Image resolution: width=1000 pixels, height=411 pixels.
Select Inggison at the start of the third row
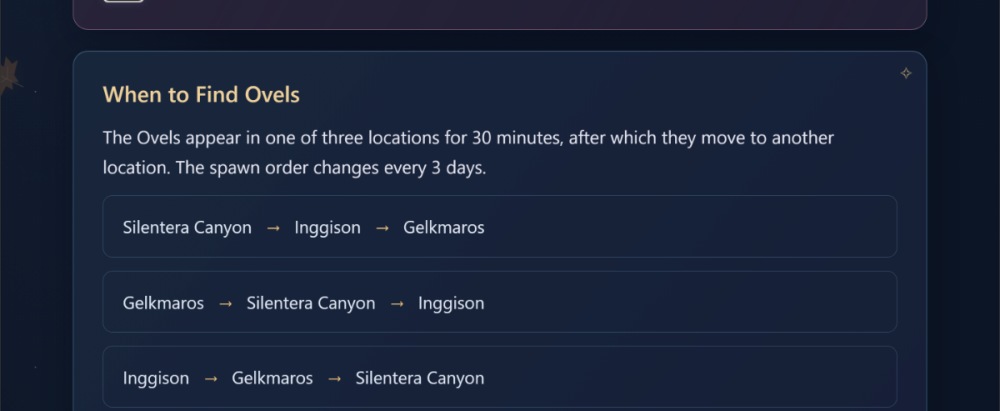[x=156, y=378]
